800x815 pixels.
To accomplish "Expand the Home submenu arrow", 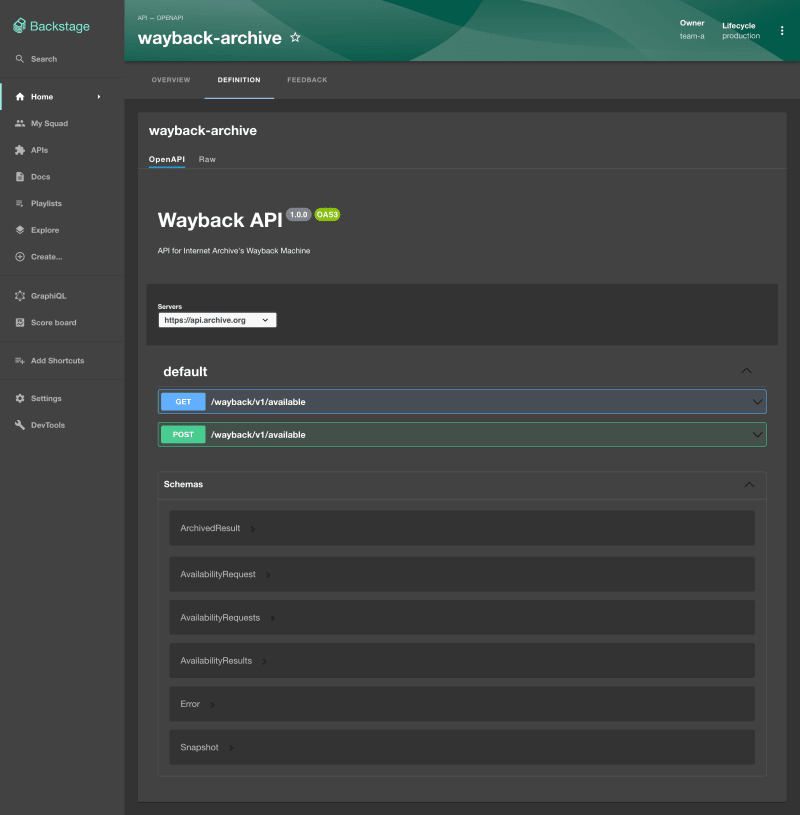I will [99, 97].
